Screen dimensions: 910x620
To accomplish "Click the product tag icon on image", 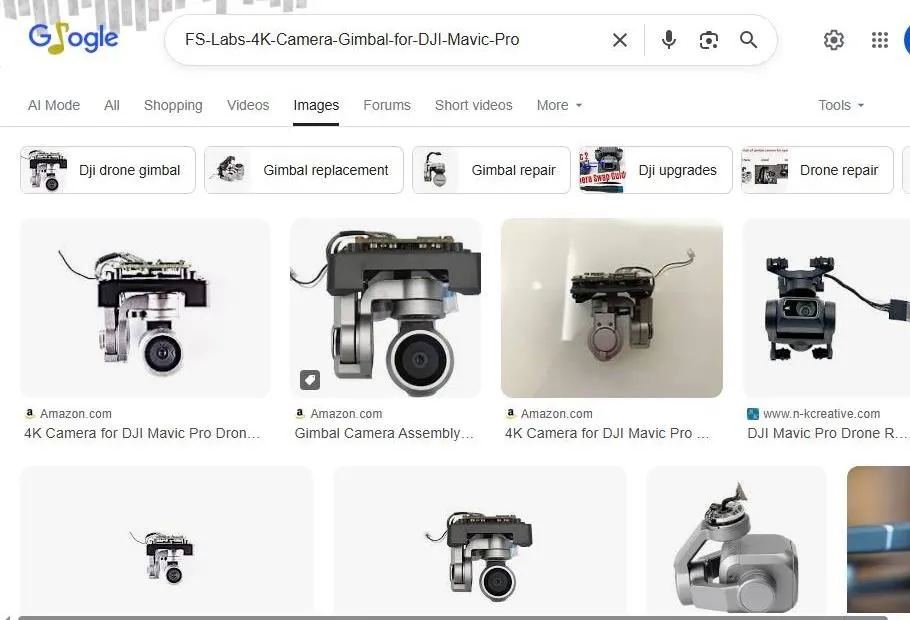I will point(310,380).
